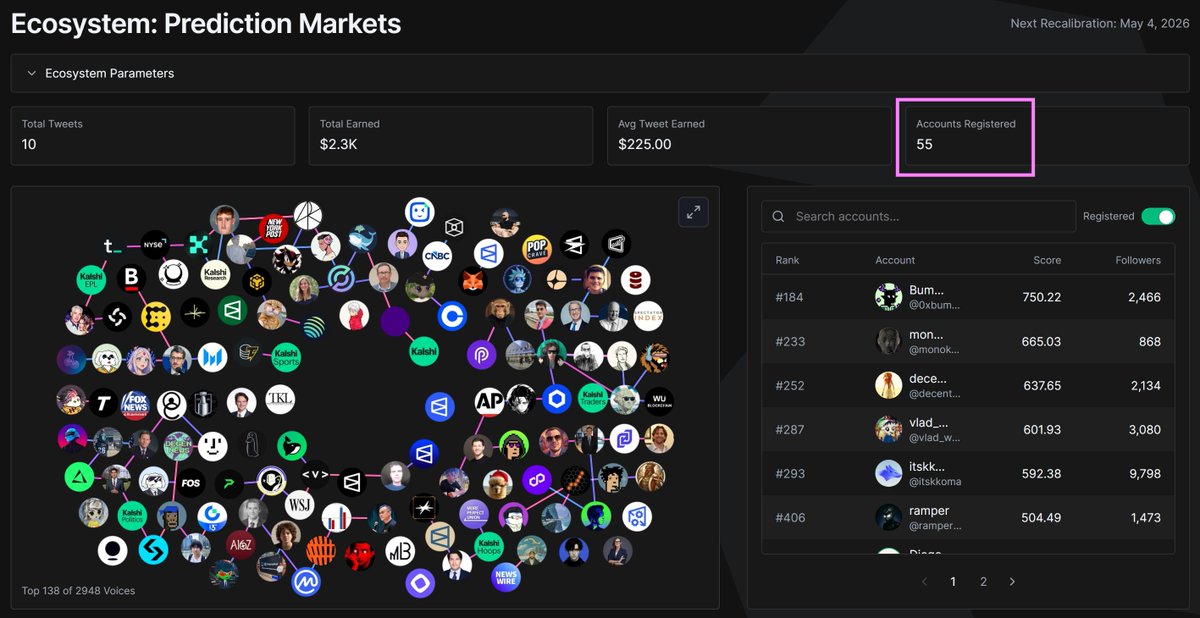Open the Kalshi Traders bubble
The image size is (1200, 618).
click(x=592, y=398)
